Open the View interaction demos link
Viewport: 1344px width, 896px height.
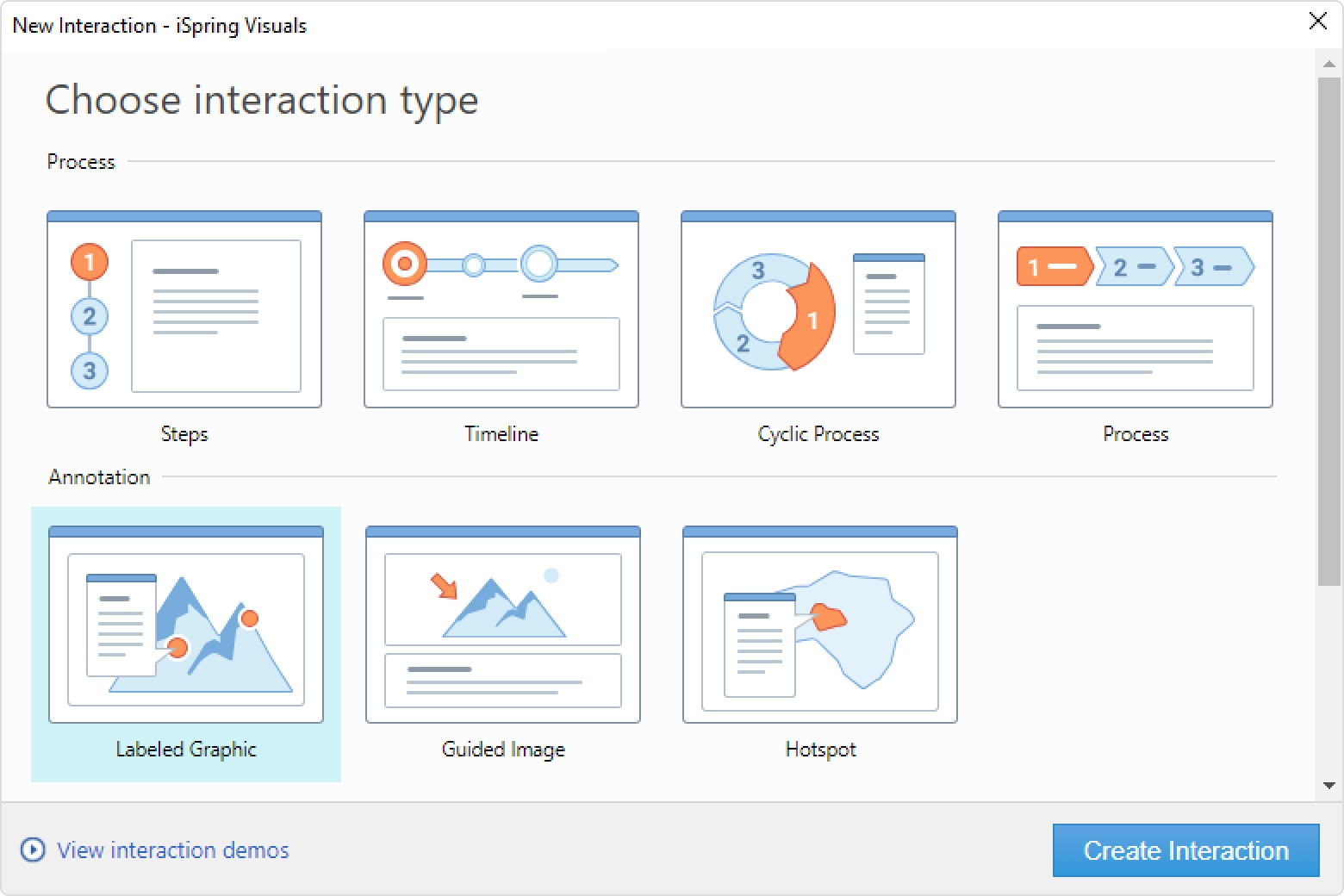tap(173, 850)
